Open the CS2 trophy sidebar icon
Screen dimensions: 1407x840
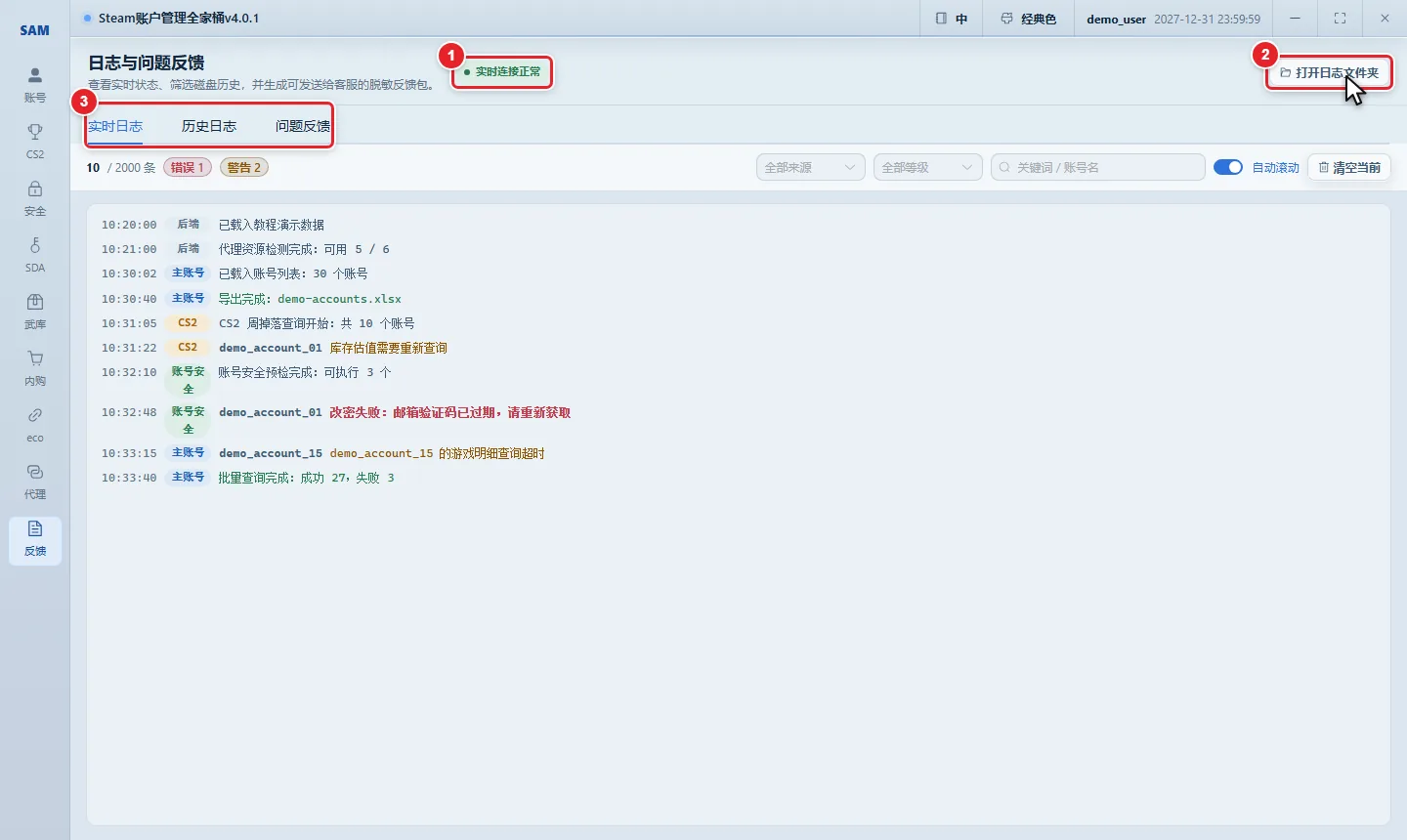point(35,141)
